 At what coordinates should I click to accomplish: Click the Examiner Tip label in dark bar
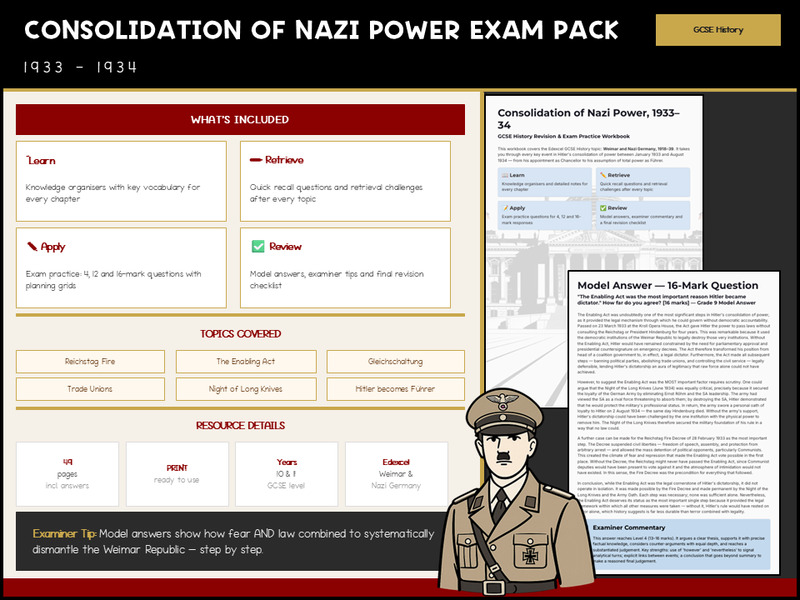point(64,534)
